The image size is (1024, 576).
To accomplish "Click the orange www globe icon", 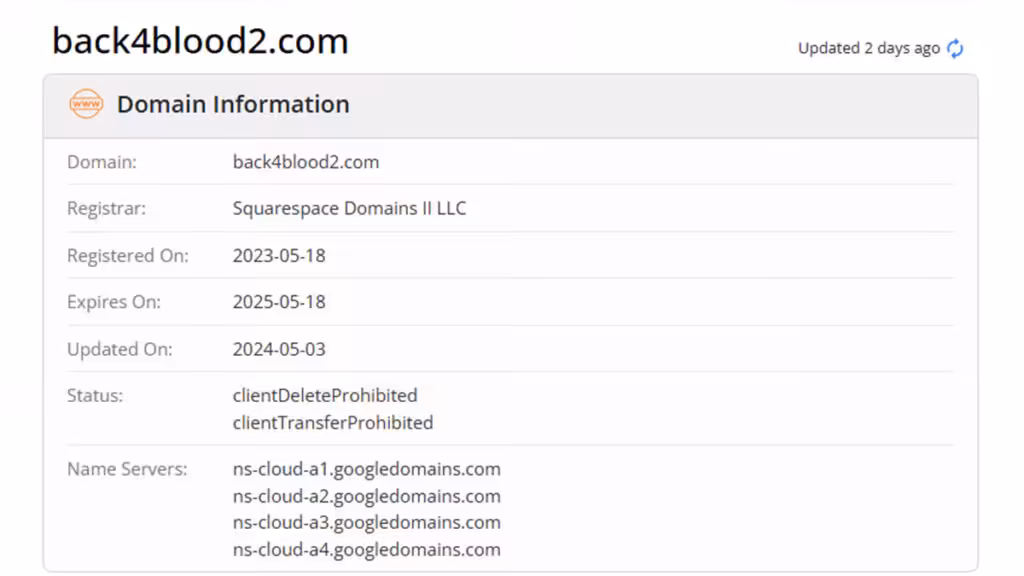I will (86, 104).
